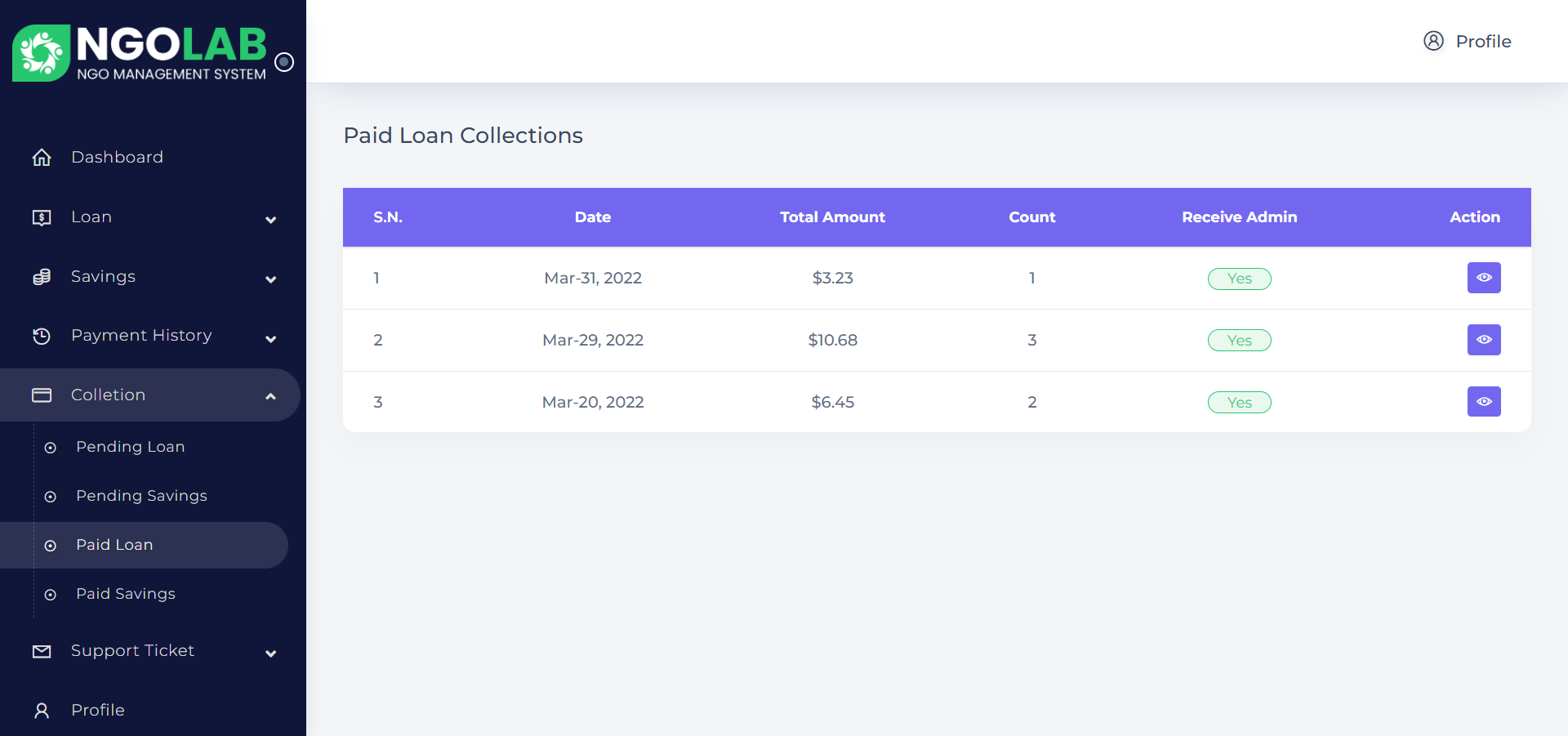The height and width of the screenshot is (736, 1568).
Task: Click the sidebar Profile person icon
Action: [x=42, y=711]
